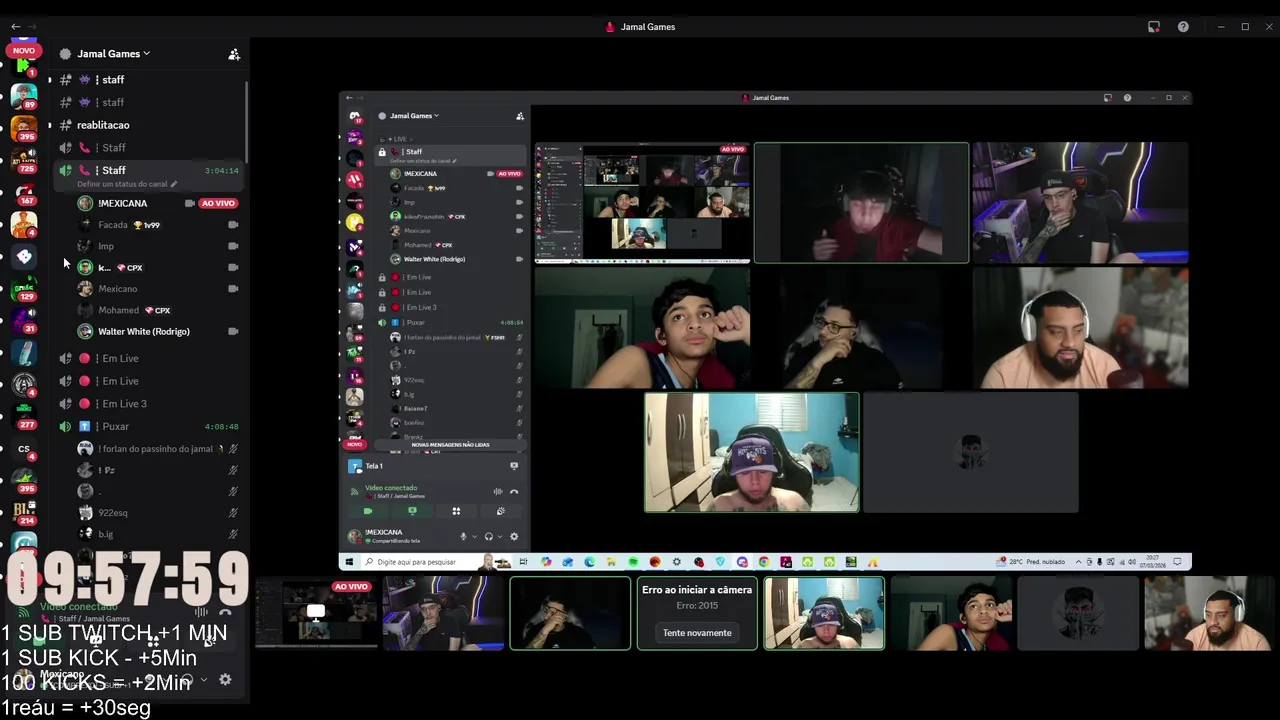Select the bottom strip thumbnail with the dark avatar
The height and width of the screenshot is (720, 1280).
tap(1078, 613)
